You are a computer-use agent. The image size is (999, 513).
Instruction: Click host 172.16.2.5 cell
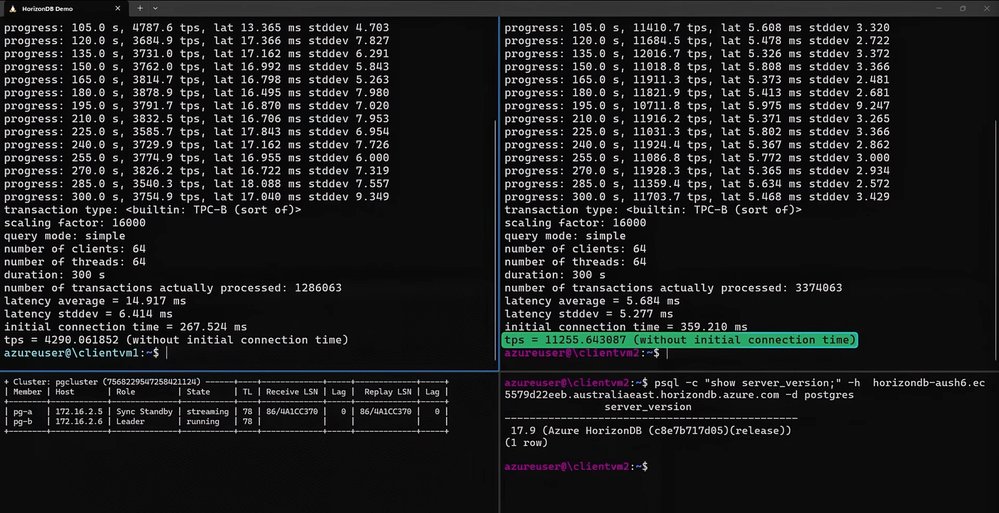tap(79, 412)
